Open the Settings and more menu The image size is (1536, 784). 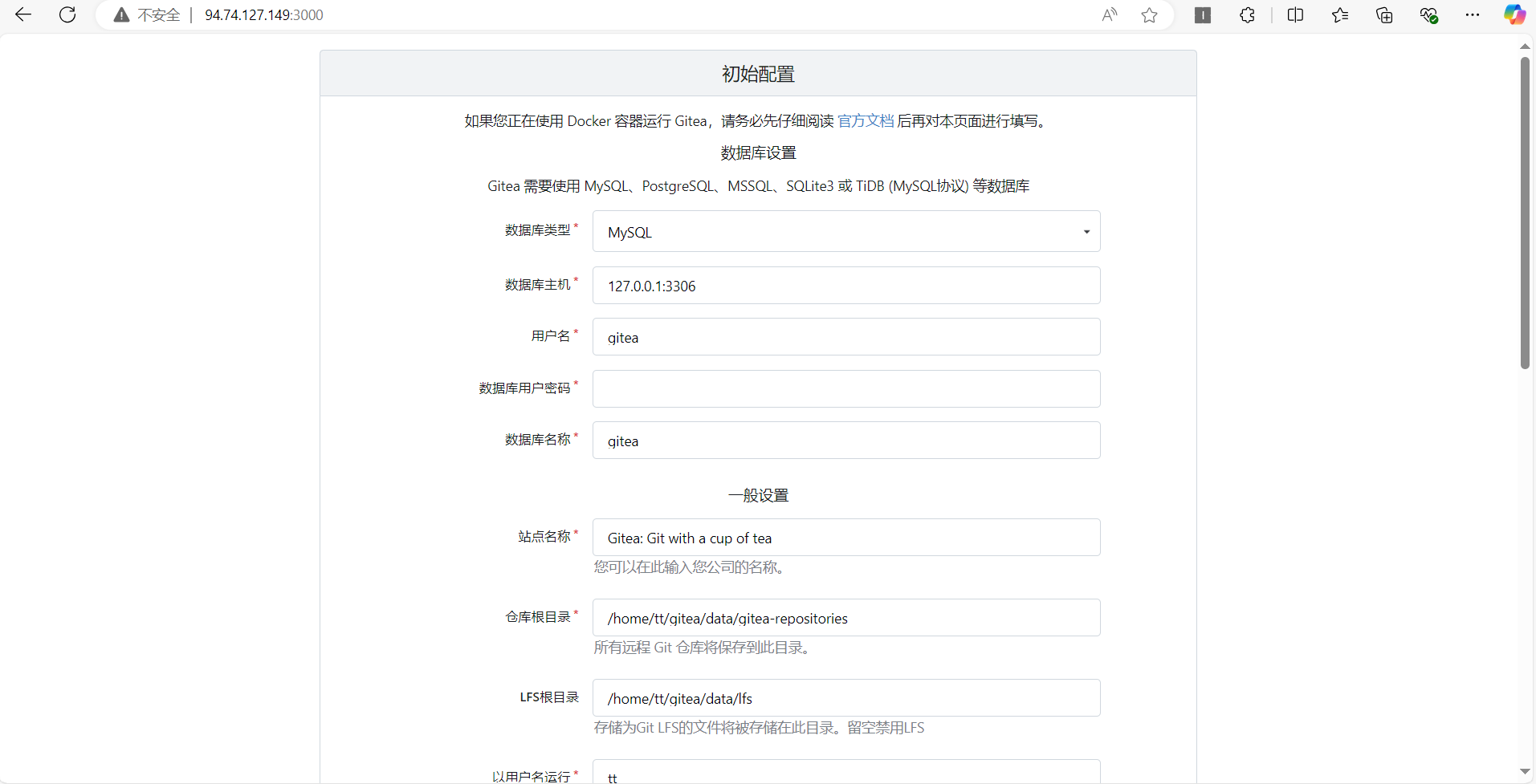click(x=1473, y=14)
